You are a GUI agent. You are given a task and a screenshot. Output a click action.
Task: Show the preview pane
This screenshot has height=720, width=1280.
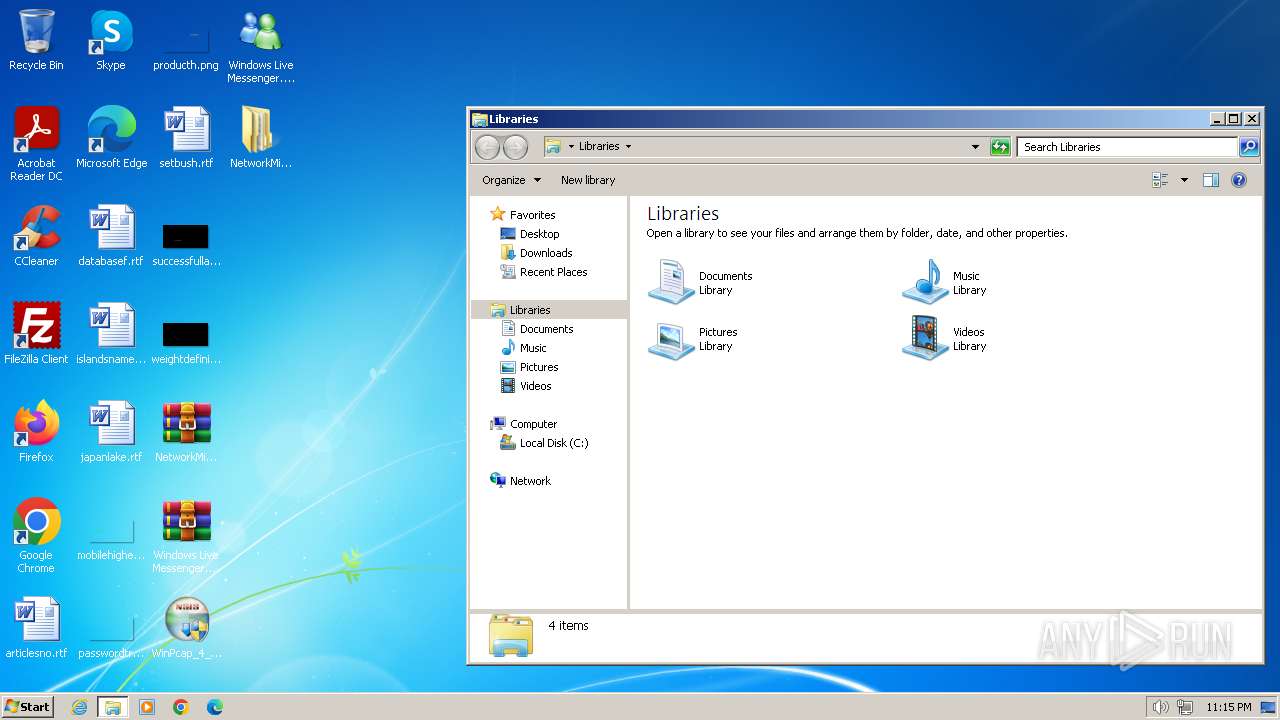[x=1211, y=180]
